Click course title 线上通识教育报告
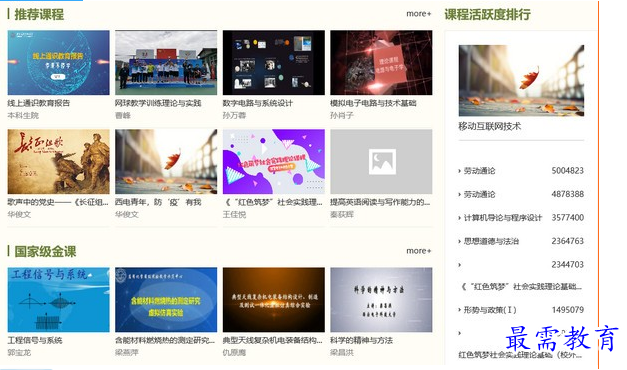 [39, 103]
